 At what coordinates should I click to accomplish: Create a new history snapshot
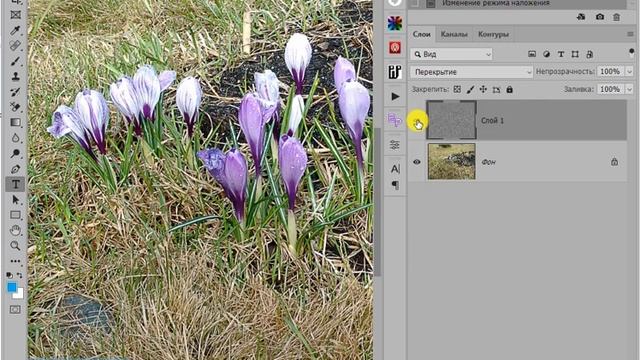point(600,17)
